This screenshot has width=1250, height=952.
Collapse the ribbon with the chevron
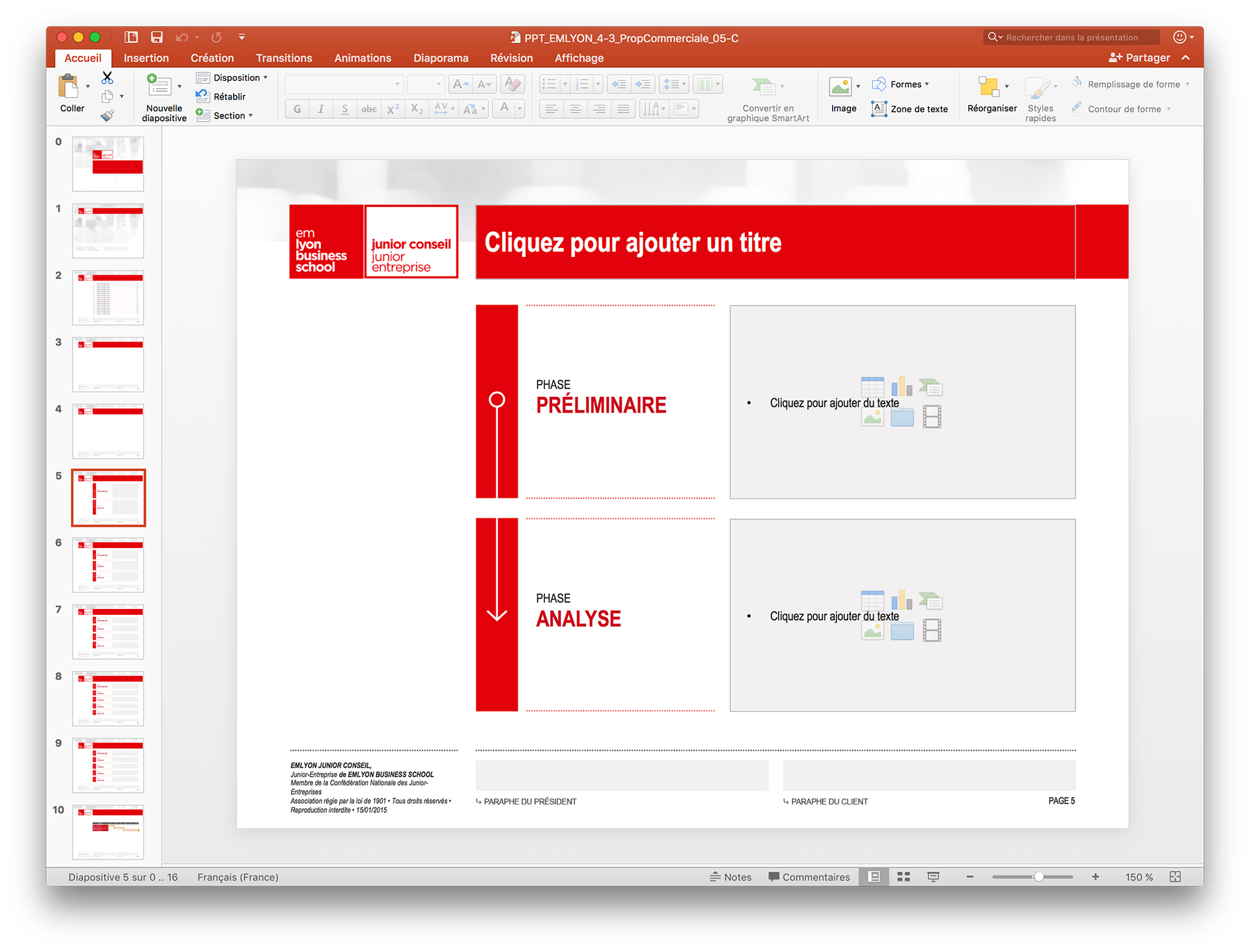click(1186, 57)
